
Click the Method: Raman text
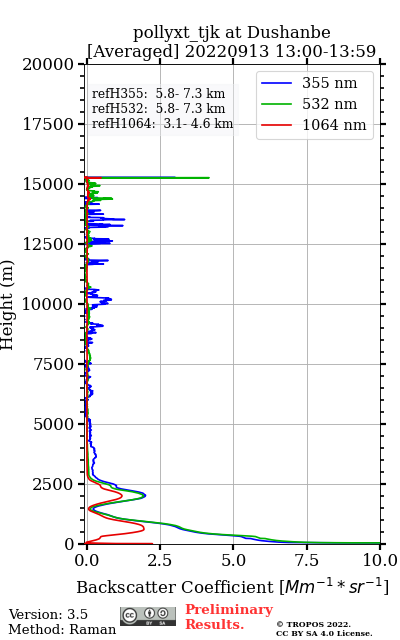[x=62, y=629]
